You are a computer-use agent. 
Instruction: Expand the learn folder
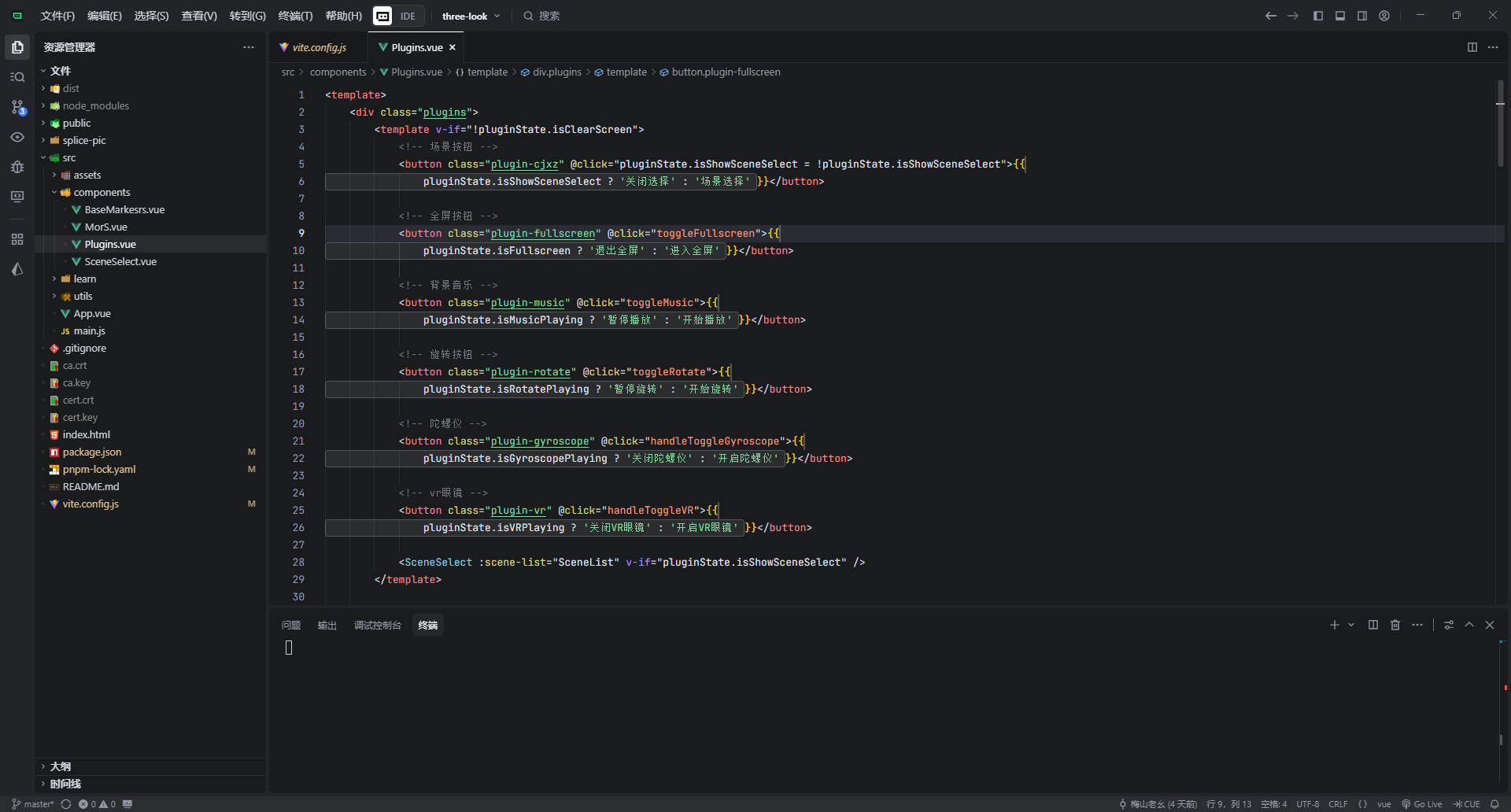pos(81,279)
